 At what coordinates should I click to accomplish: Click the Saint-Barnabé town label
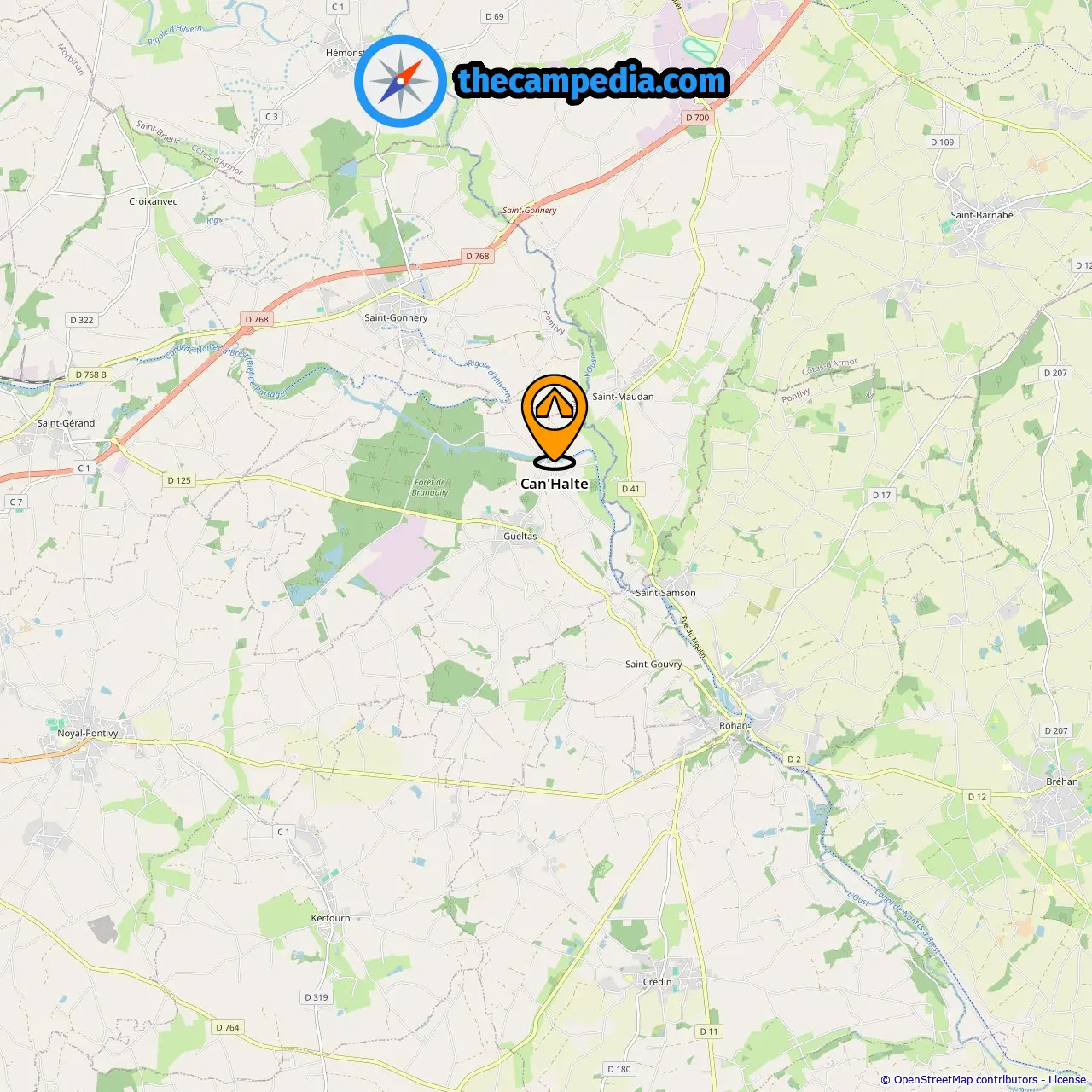[982, 215]
